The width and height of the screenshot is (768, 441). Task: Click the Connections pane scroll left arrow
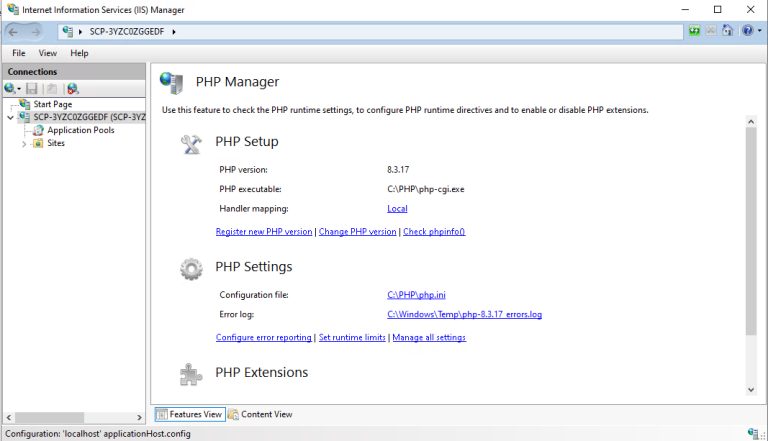coord(9,417)
